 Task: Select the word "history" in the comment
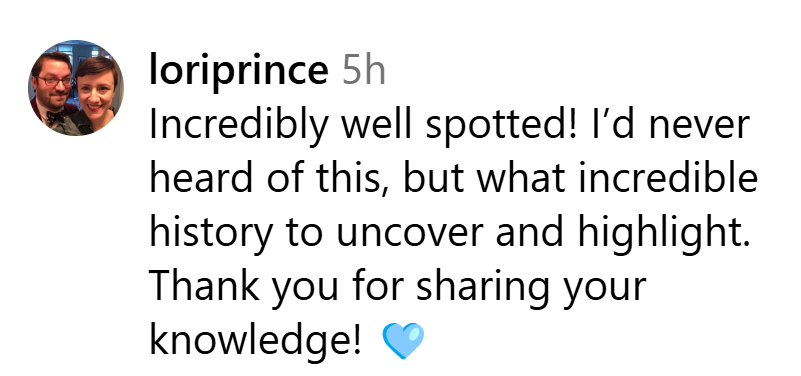(211, 233)
